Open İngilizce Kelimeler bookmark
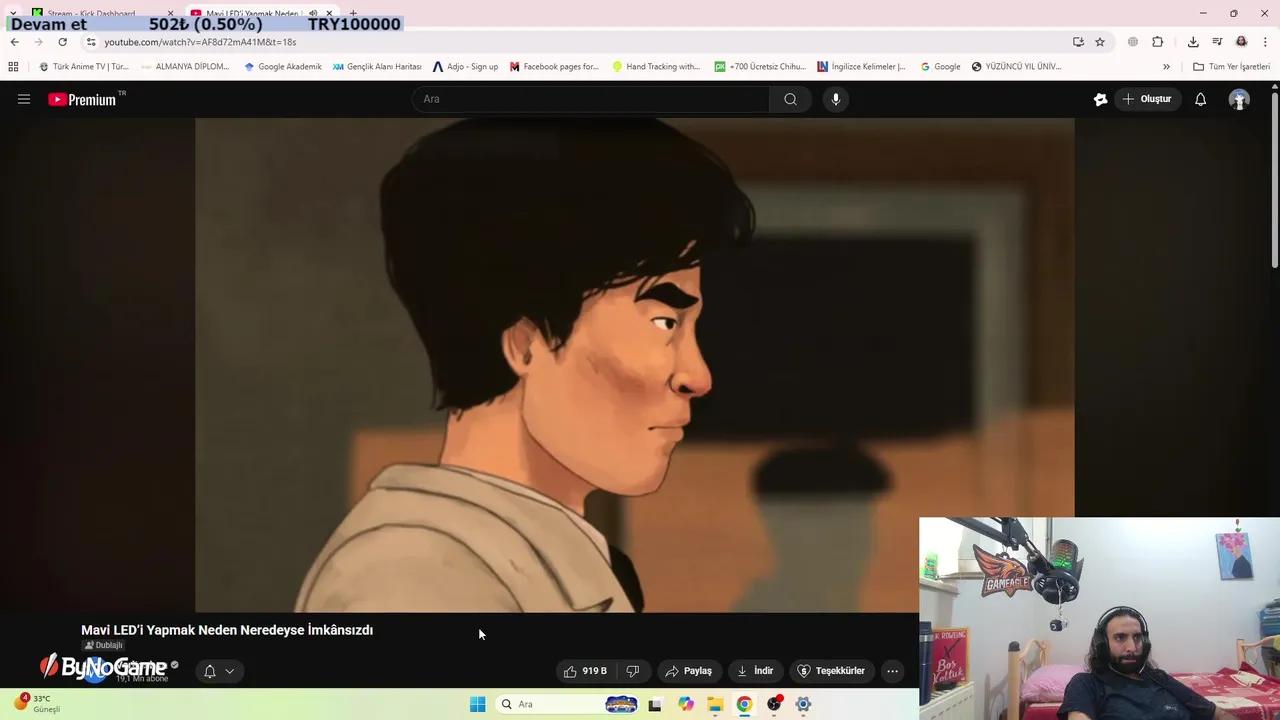 [861, 67]
